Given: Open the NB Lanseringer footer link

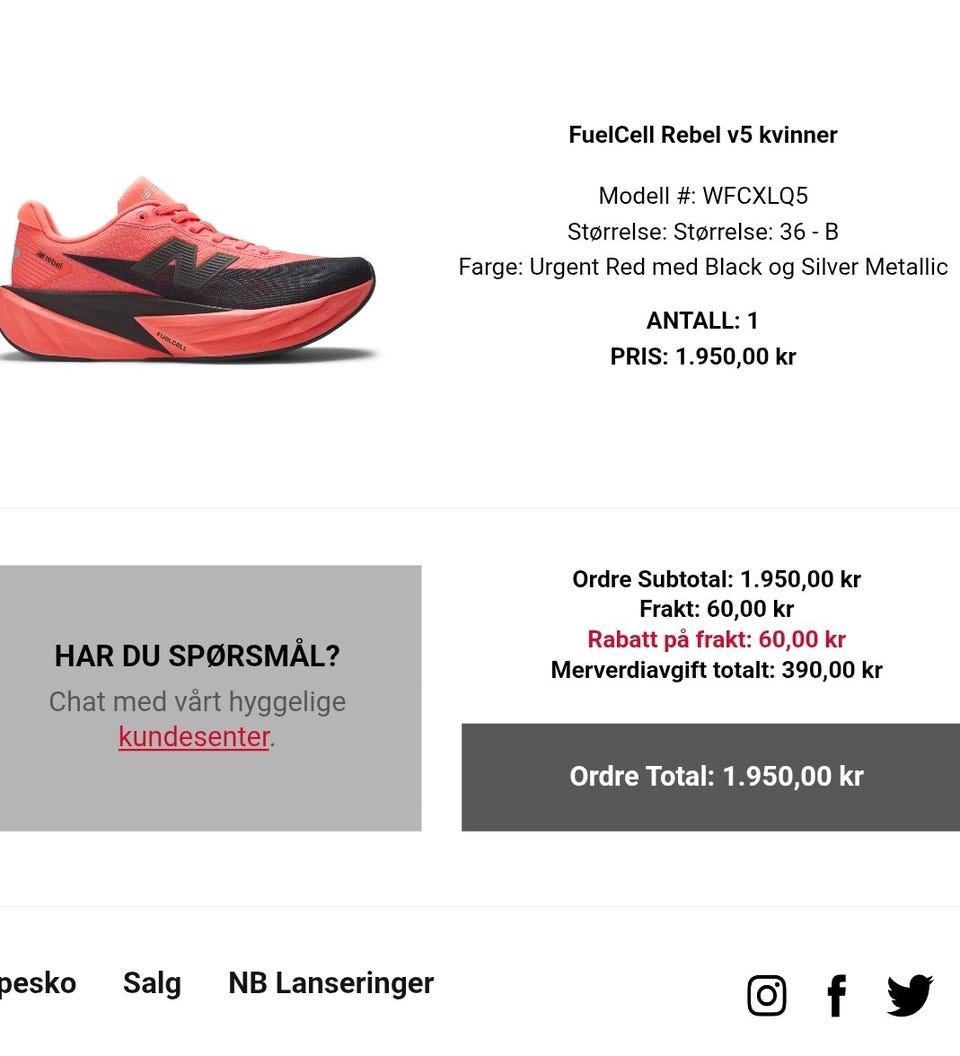Looking at the screenshot, I should pos(331,983).
